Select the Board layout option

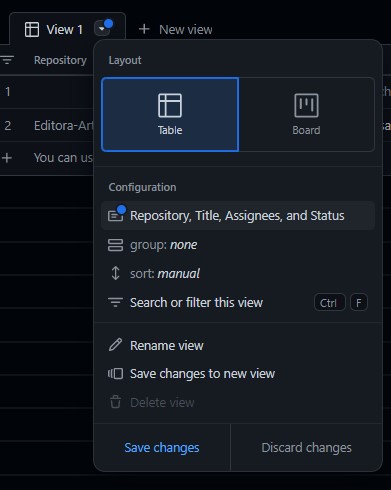[306, 114]
